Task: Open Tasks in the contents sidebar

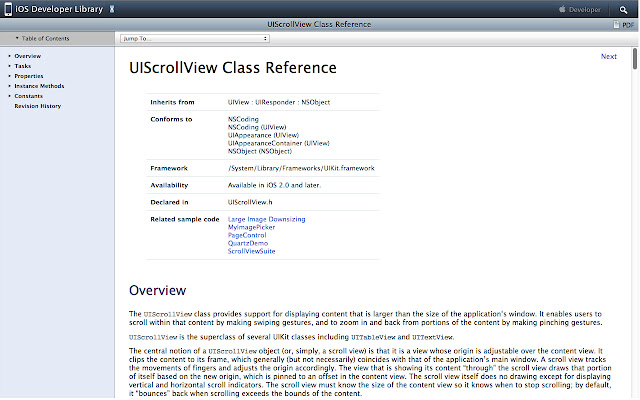Action: 23,66
